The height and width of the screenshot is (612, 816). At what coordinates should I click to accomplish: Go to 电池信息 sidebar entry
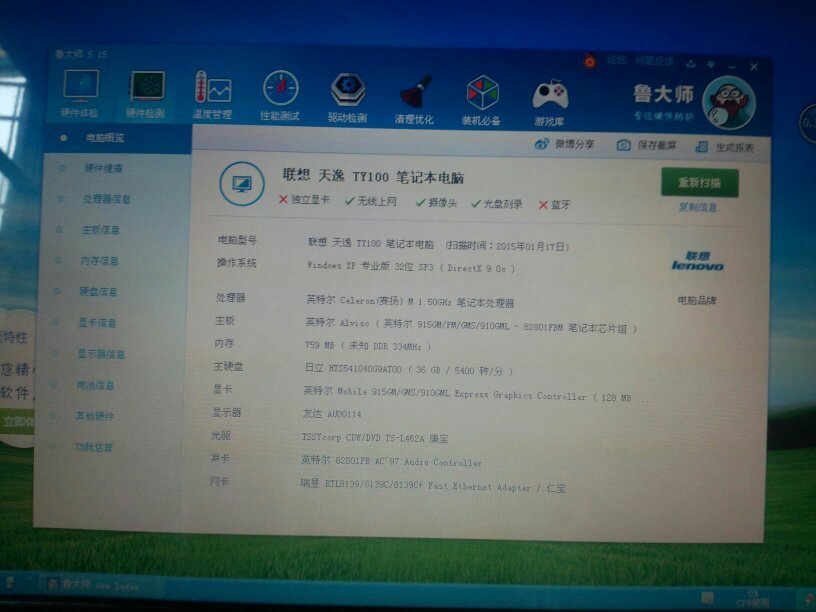(96, 385)
